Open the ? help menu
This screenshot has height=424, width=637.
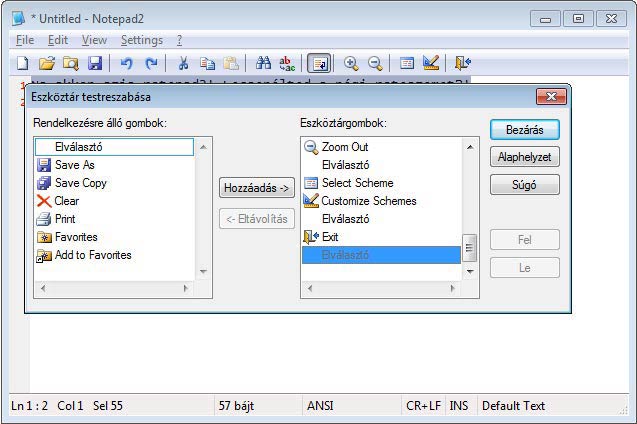pyautogui.click(x=179, y=40)
